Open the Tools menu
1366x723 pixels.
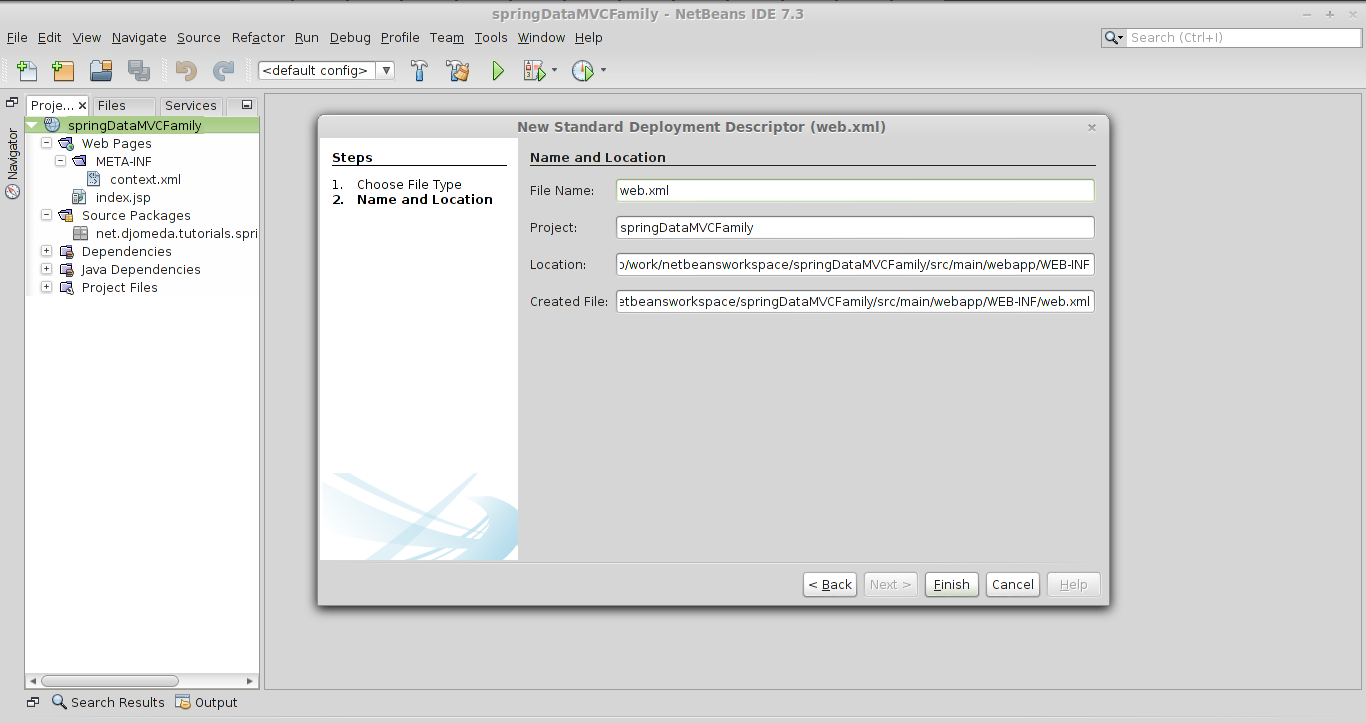click(491, 37)
